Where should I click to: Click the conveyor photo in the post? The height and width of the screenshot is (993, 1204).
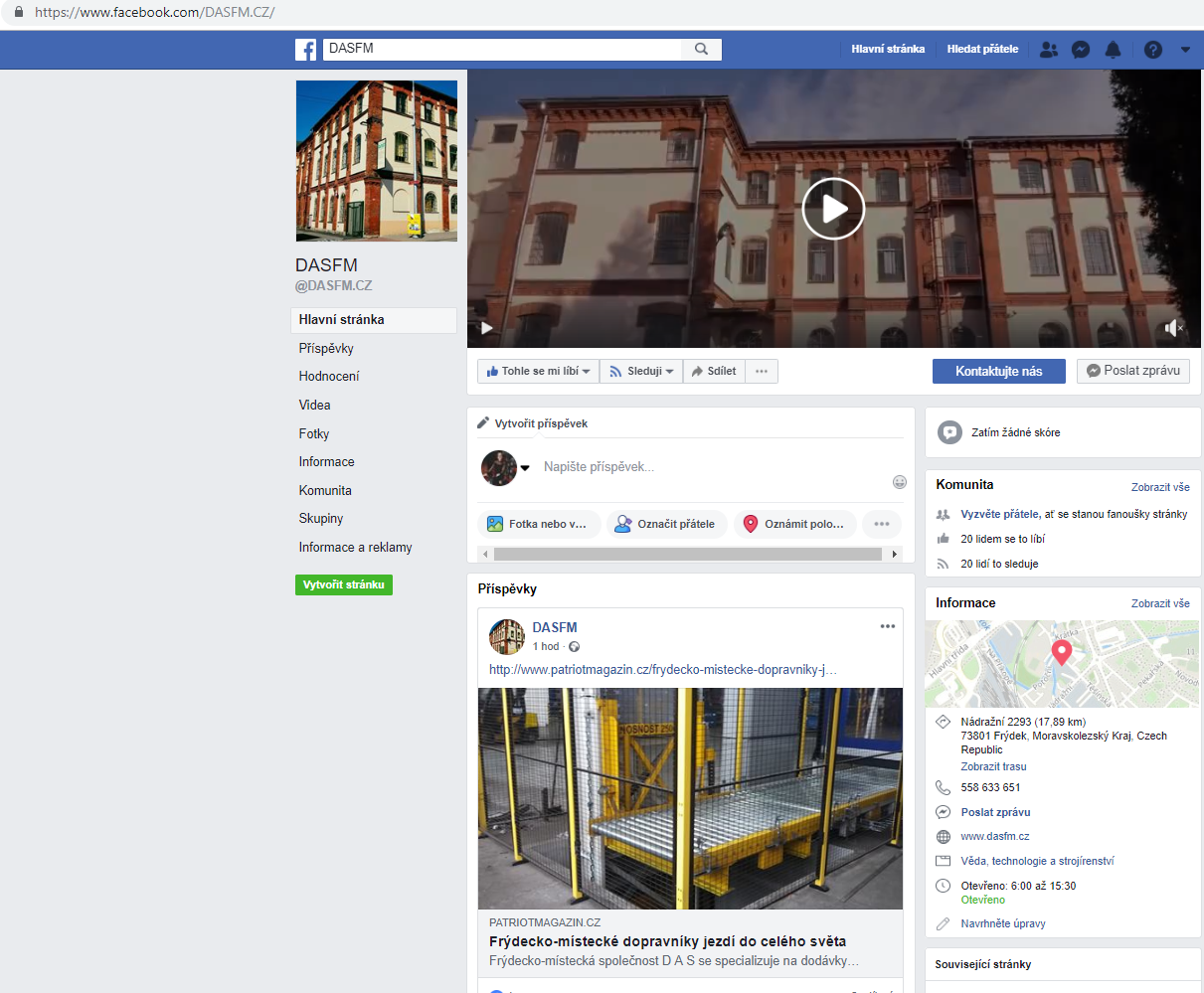[x=690, y=799]
